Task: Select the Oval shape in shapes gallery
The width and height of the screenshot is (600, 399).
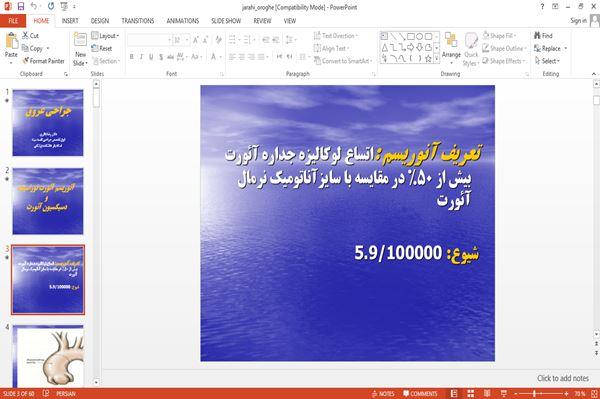Action: click(419, 37)
